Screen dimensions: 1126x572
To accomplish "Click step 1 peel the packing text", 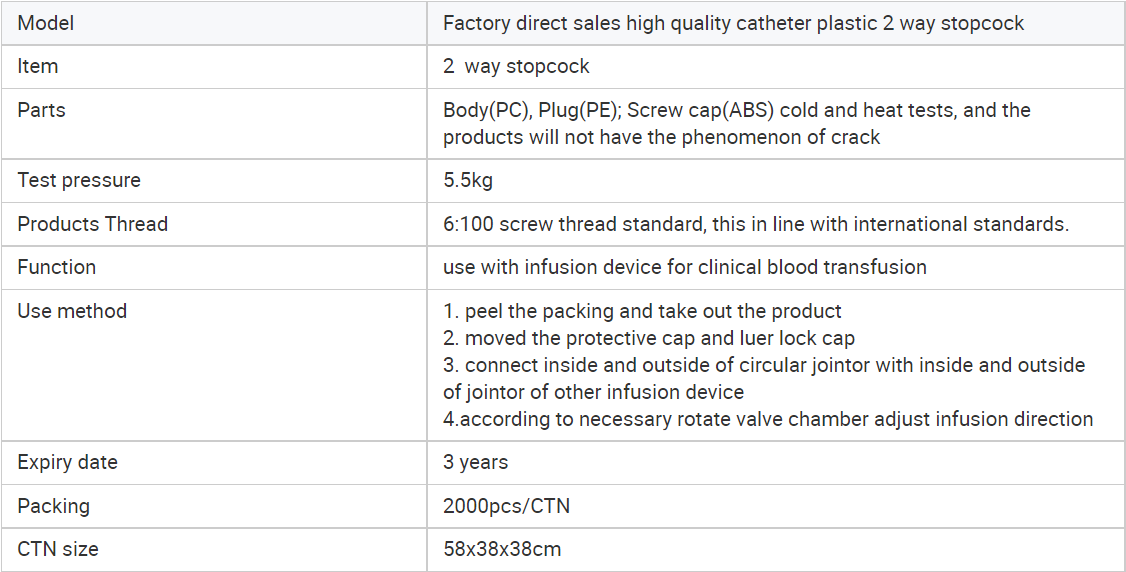I will [642, 311].
